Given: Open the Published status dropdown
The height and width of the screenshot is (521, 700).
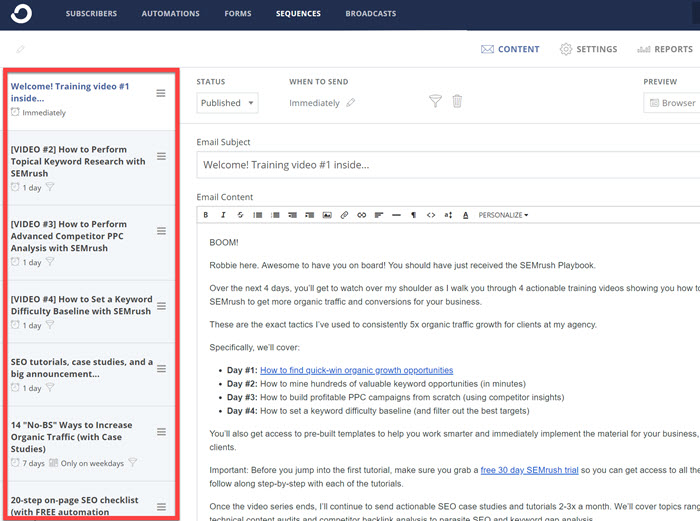Looking at the screenshot, I should click(227, 103).
